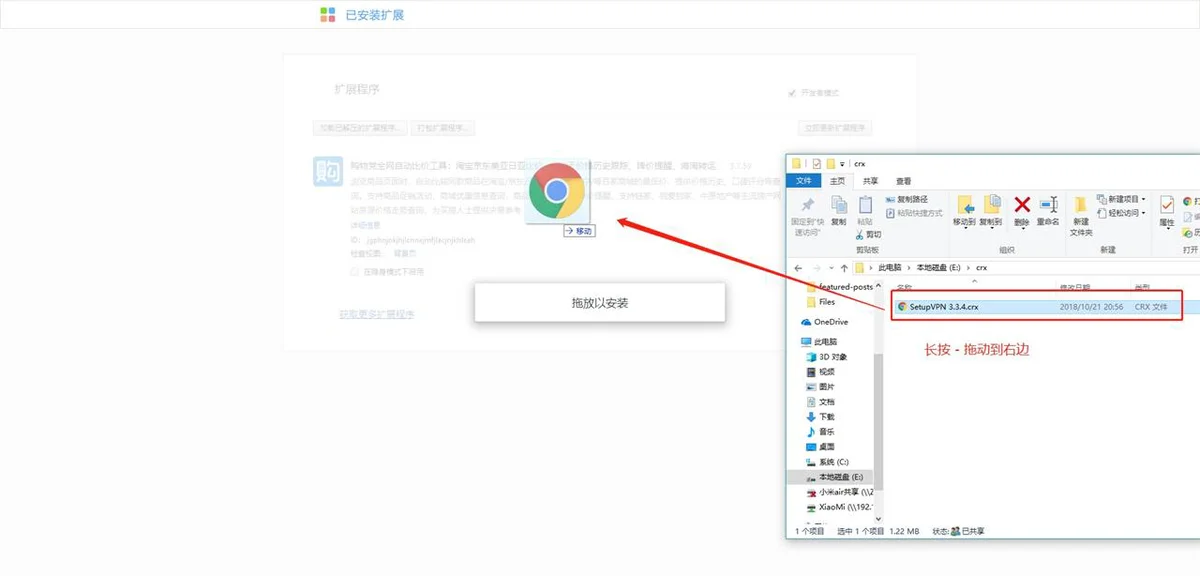Click the 已安装扩展 colorful grid logo

327,15
